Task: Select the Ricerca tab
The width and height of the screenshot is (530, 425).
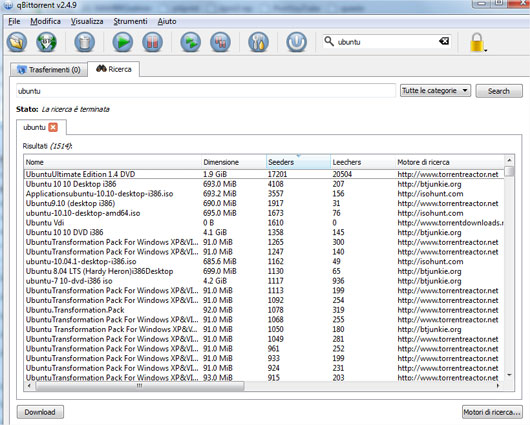Action: [x=114, y=69]
